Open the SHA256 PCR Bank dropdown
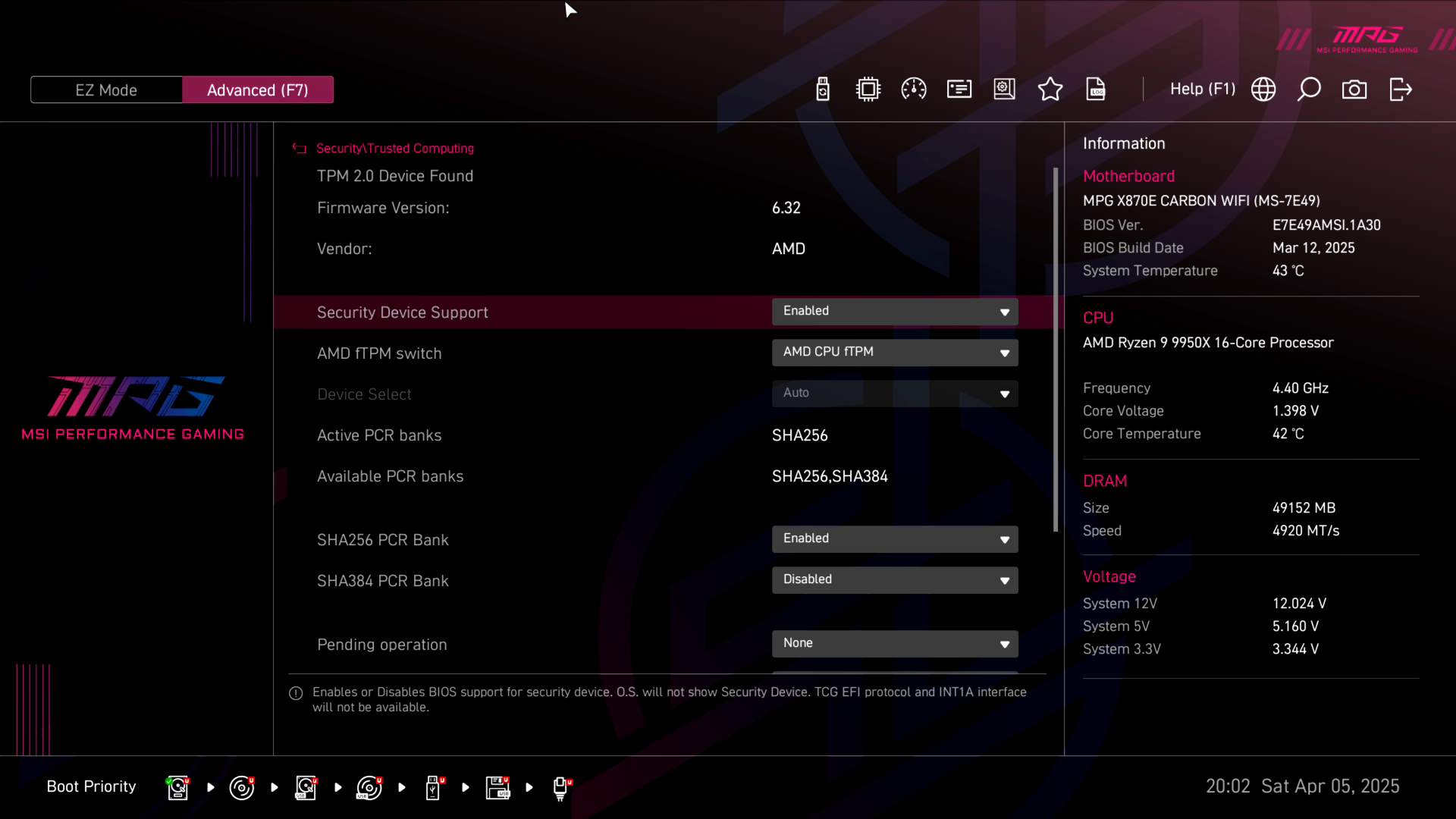 pos(895,539)
